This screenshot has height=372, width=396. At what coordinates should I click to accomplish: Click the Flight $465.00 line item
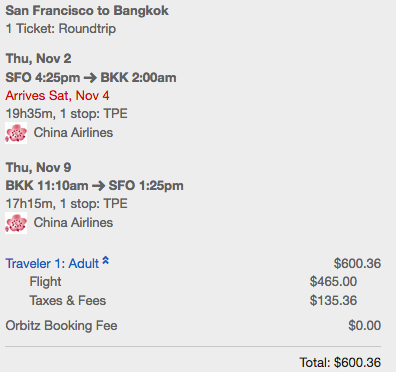193,282
